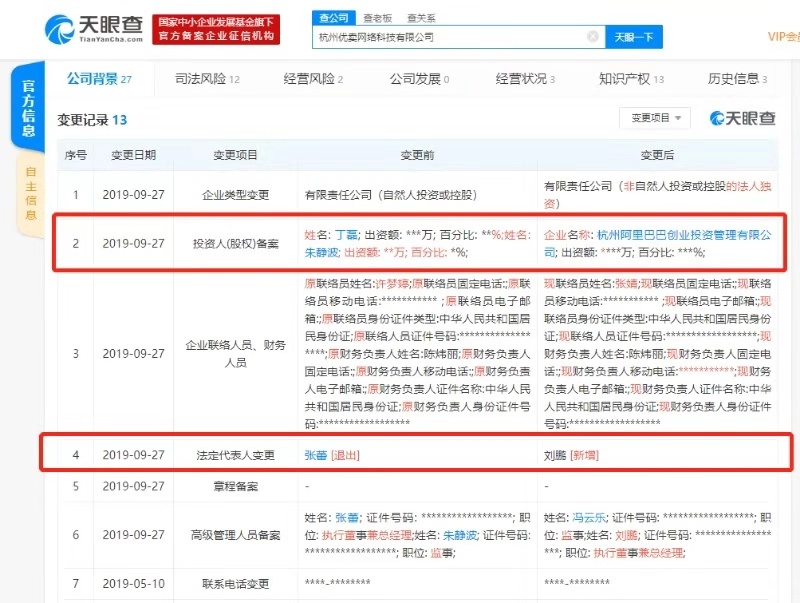Viewport: 800px width, 603px height.
Task: Click the date 2019-05-10
Action: [x=134, y=584]
